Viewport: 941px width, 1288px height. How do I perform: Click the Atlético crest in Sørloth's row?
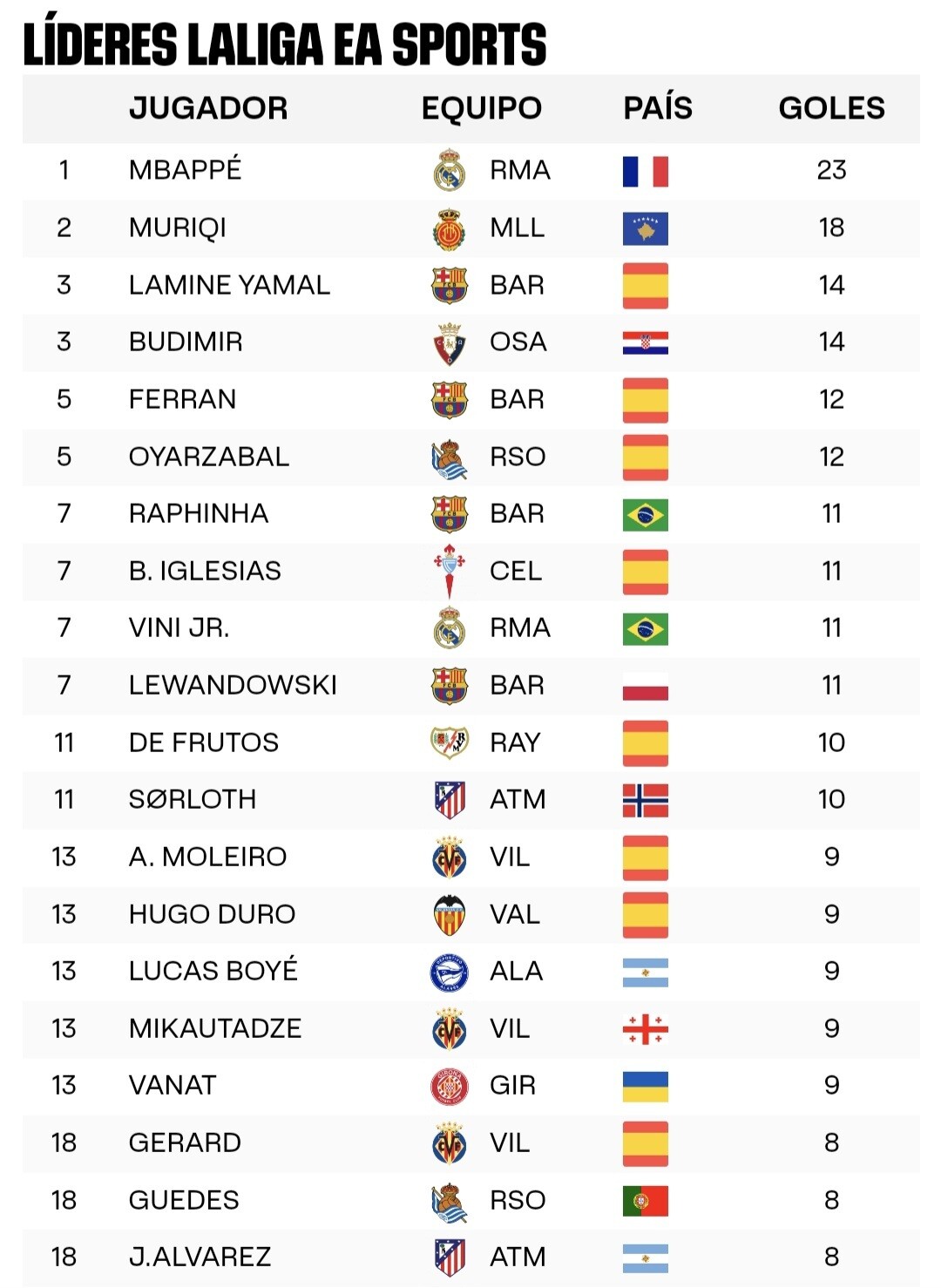(450, 799)
